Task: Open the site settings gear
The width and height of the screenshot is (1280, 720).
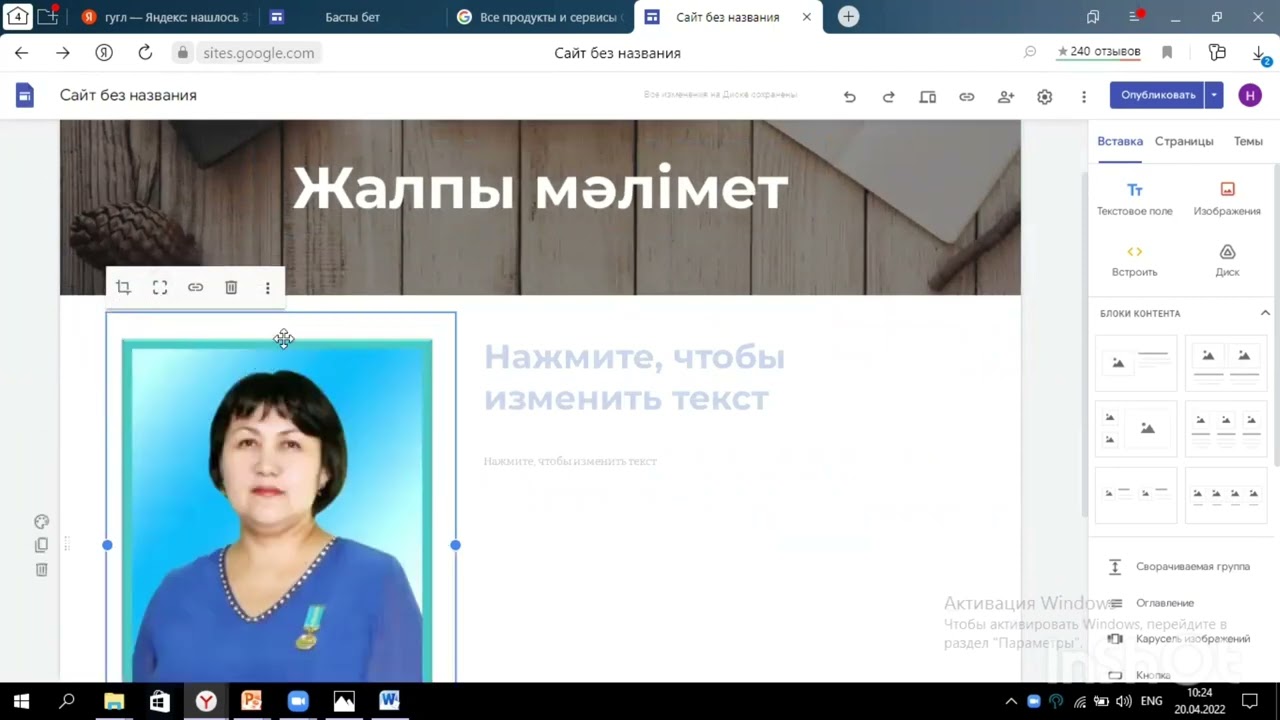Action: point(1044,96)
